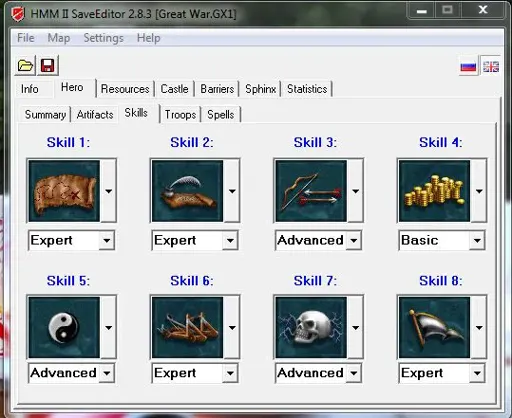Open Skill 2 level dropdown showing Expert
The width and height of the screenshot is (512, 418).
pos(195,240)
